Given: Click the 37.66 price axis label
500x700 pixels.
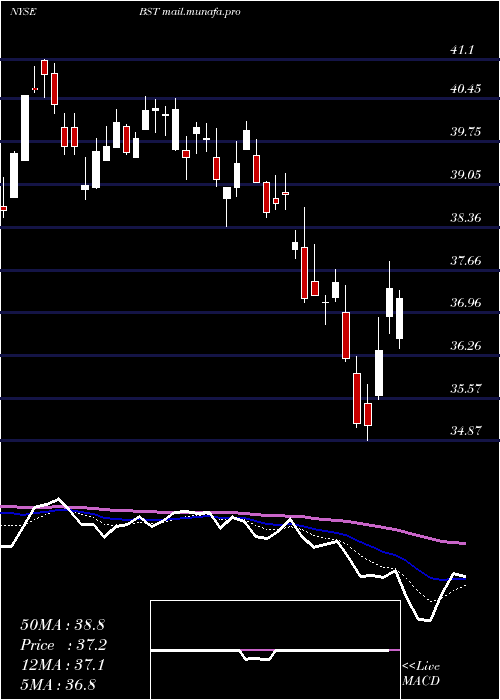Looking at the screenshot, I should click(x=465, y=260).
